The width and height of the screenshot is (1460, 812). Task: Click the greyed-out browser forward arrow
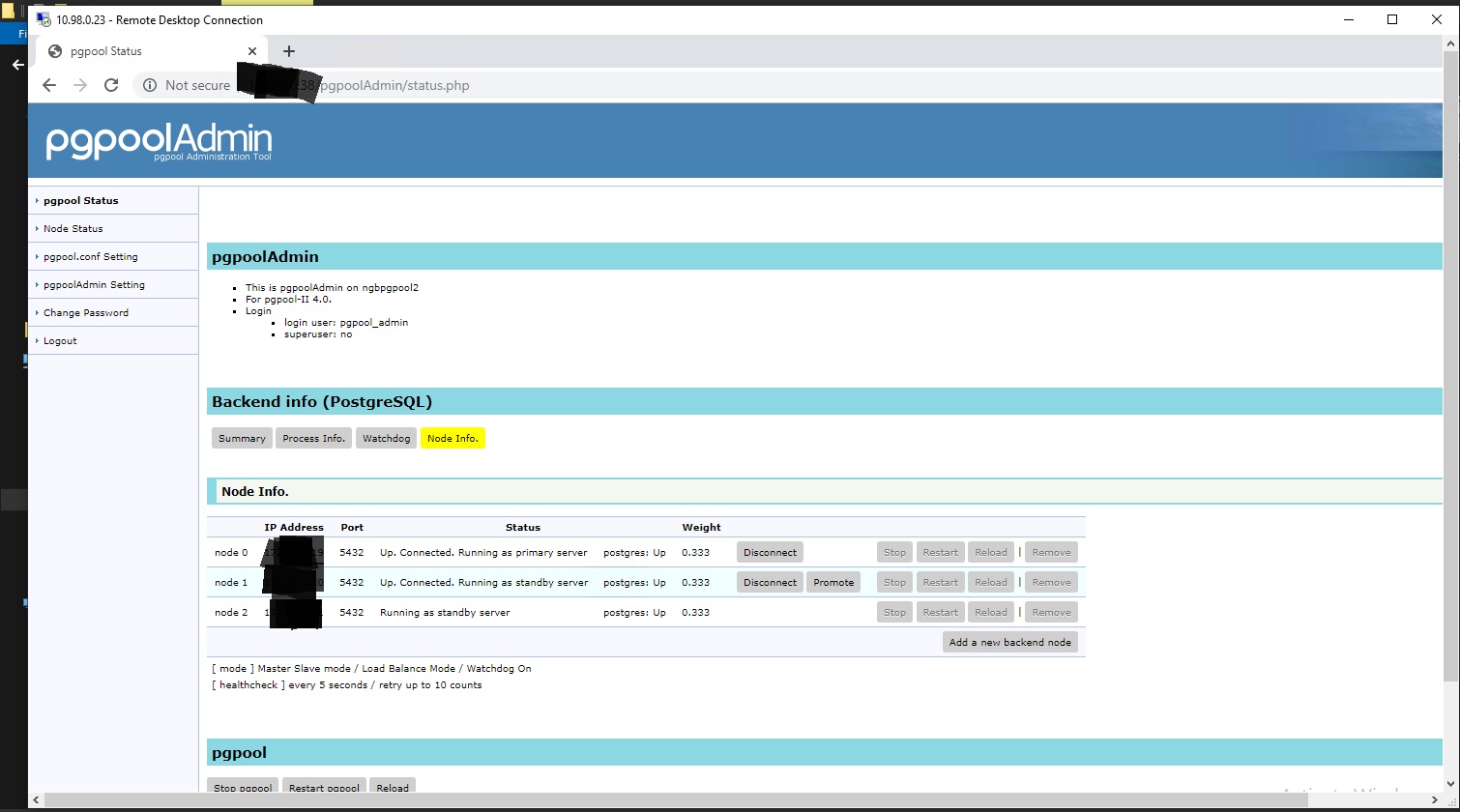point(80,85)
